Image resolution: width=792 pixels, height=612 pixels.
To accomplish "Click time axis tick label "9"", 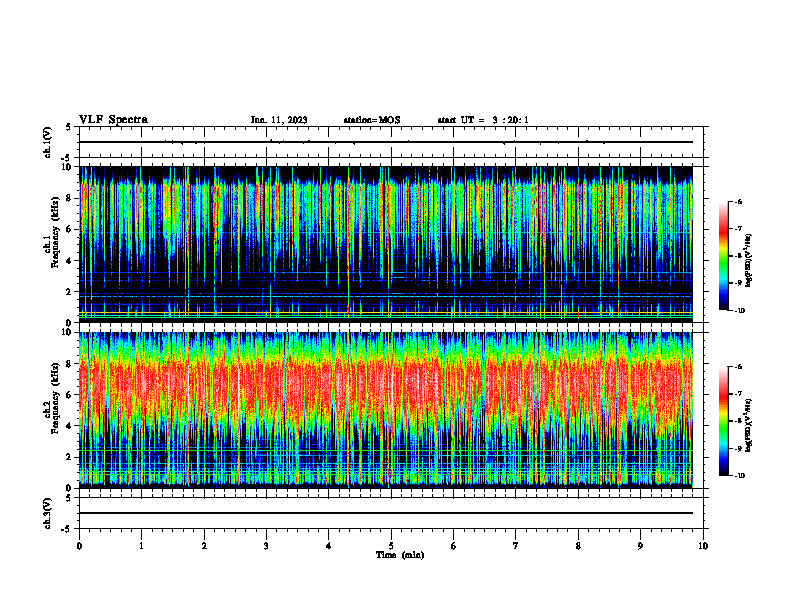I will 640,546.
